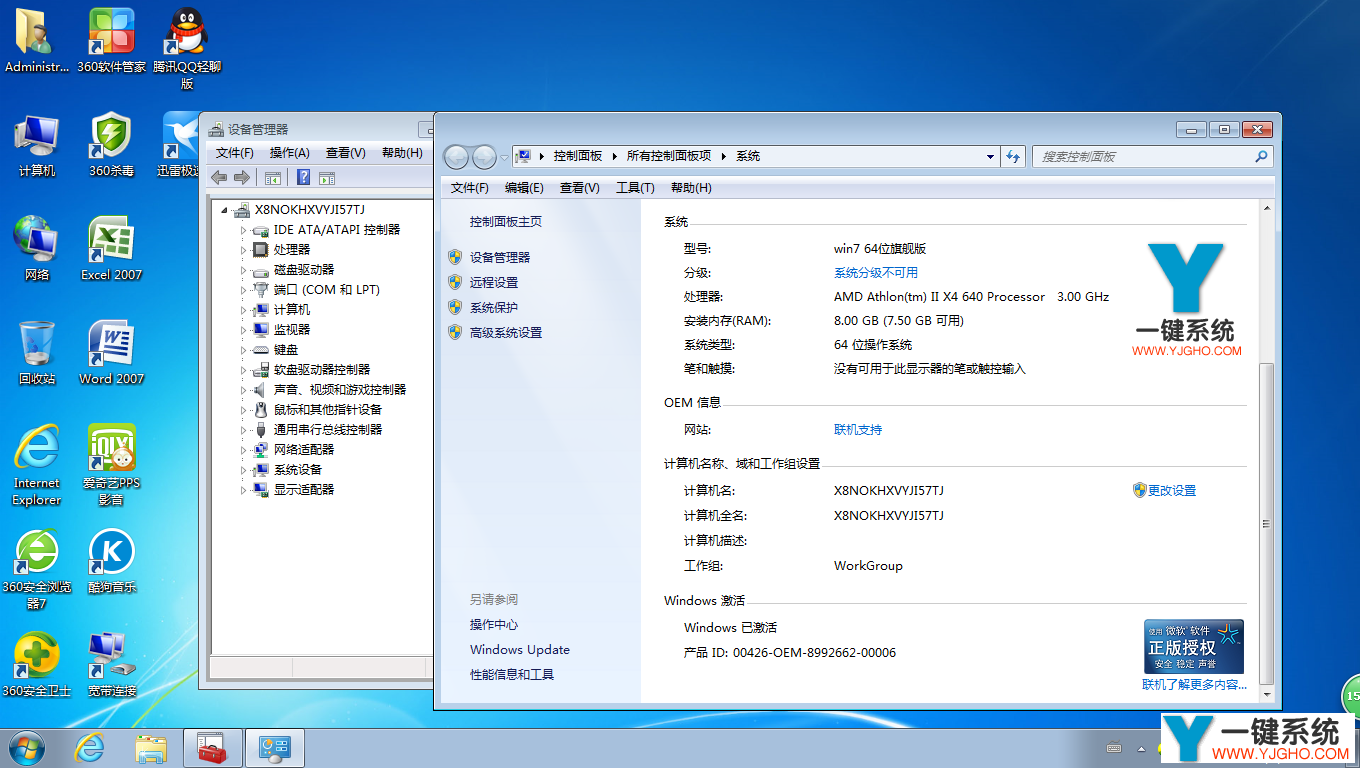Viewport: 1360px width, 768px height.
Task: Select 键盘 tree item
Action: pyautogui.click(x=286, y=350)
